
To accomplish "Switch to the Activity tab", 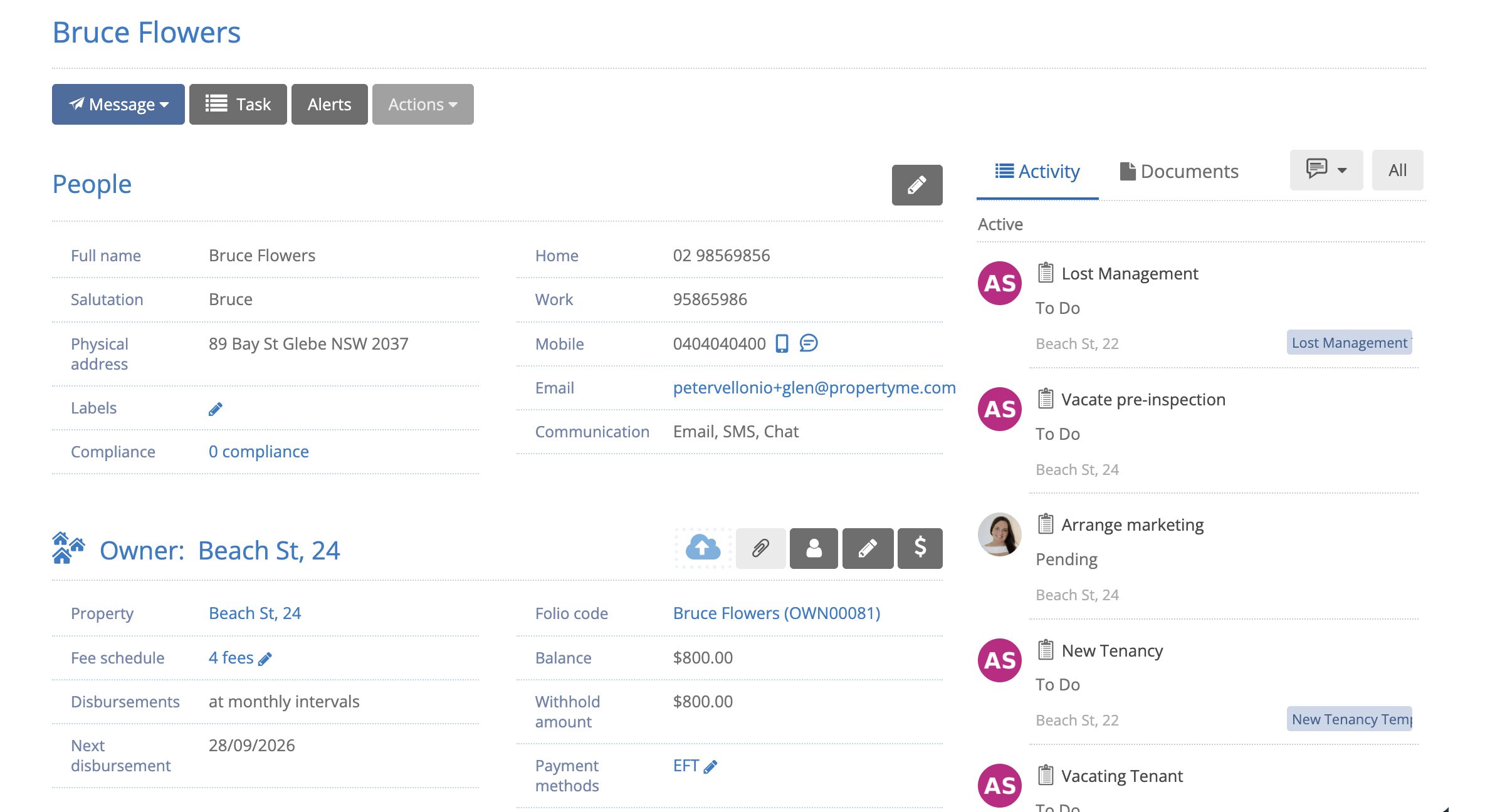I will click(x=1037, y=171).
